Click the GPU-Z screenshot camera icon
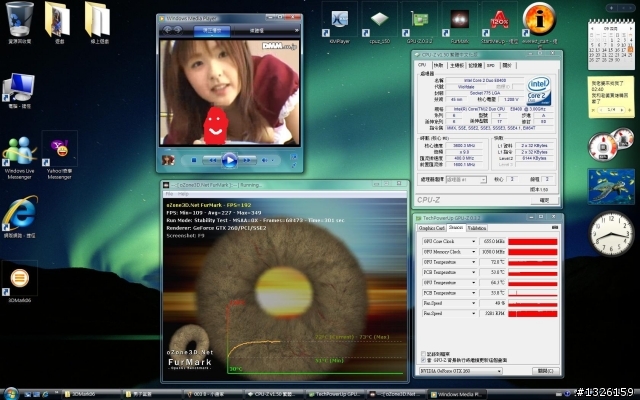Screen dimensions: 640x400 point(554,227)
